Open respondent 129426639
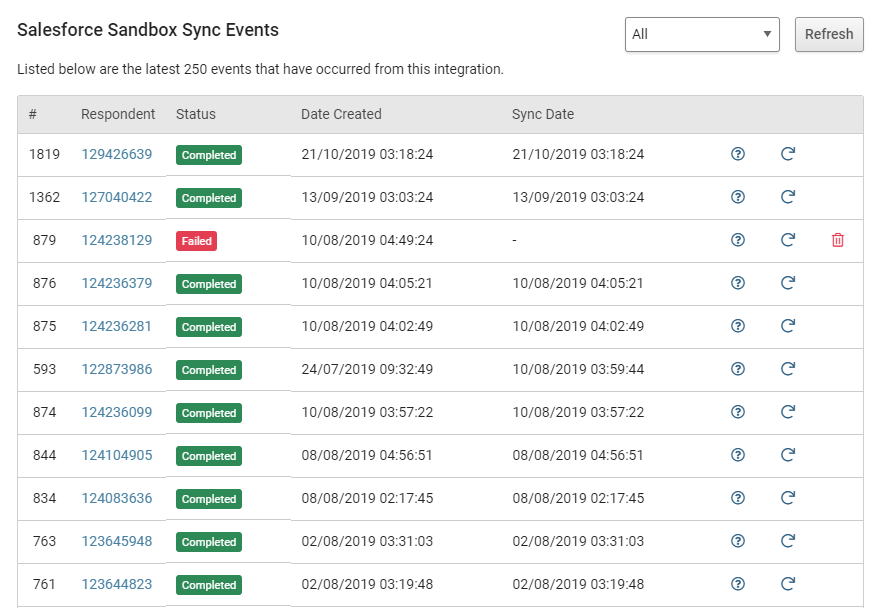The width and height of the screenshot is (885, 608). [x=117, y=154]
